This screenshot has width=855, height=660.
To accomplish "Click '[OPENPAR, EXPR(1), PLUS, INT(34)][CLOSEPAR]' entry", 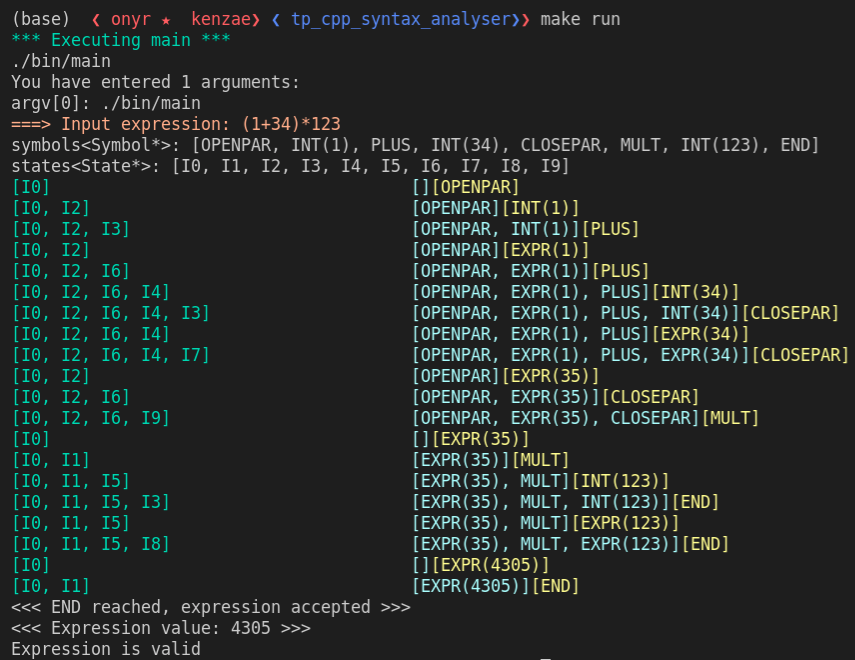I will click(625, 313).
